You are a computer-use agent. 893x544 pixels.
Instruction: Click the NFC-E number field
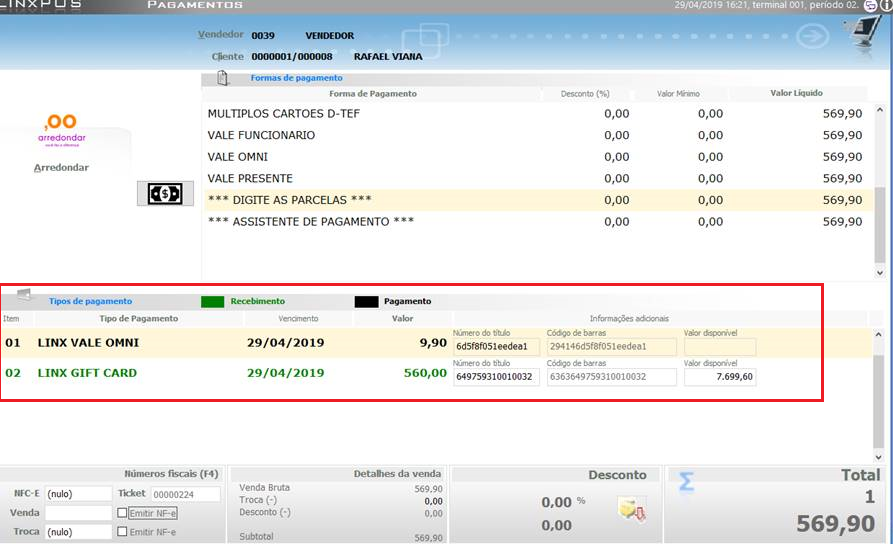[x=78, y=494]
